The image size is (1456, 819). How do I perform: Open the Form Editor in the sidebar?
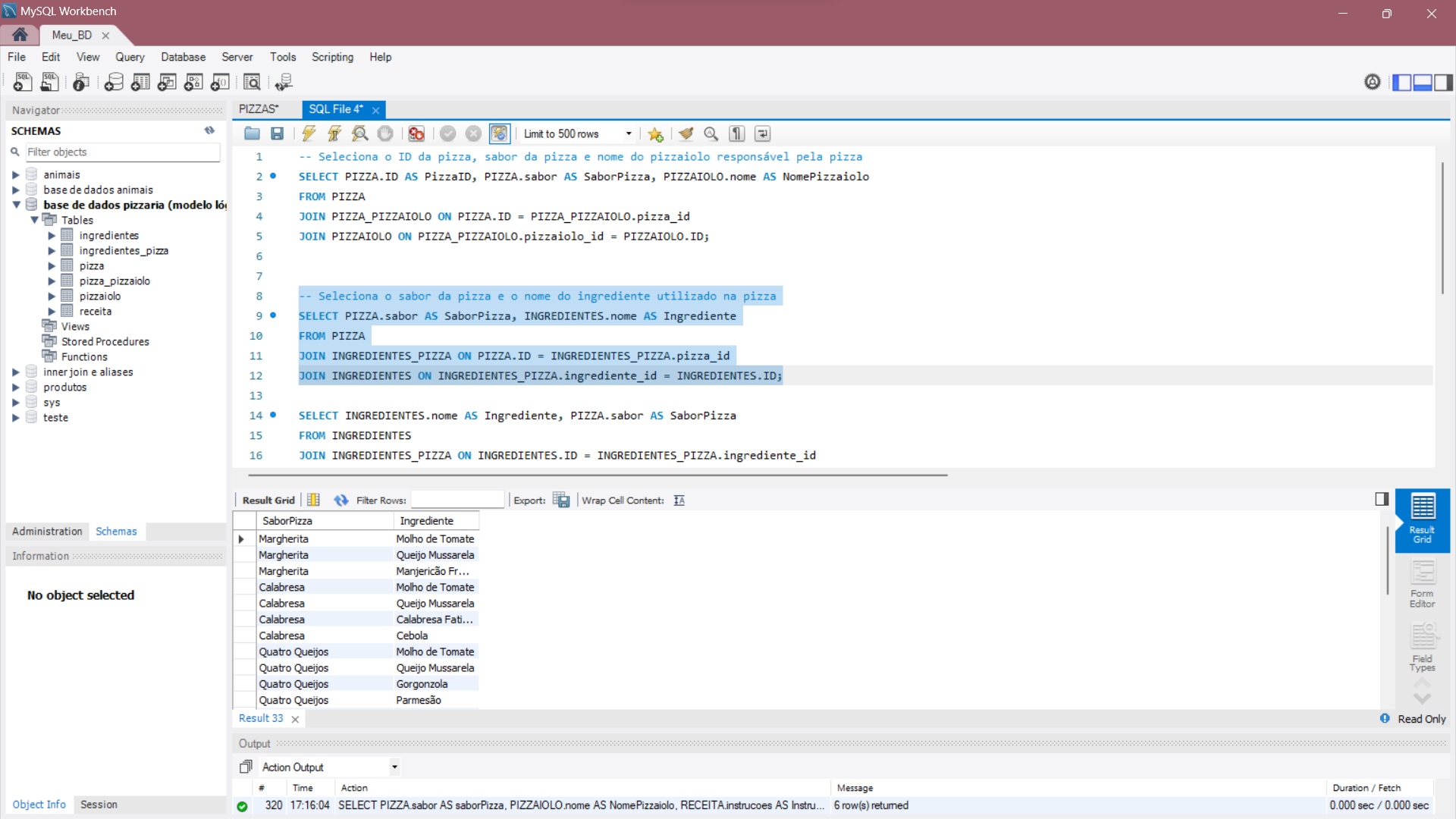coord(1423,584)
